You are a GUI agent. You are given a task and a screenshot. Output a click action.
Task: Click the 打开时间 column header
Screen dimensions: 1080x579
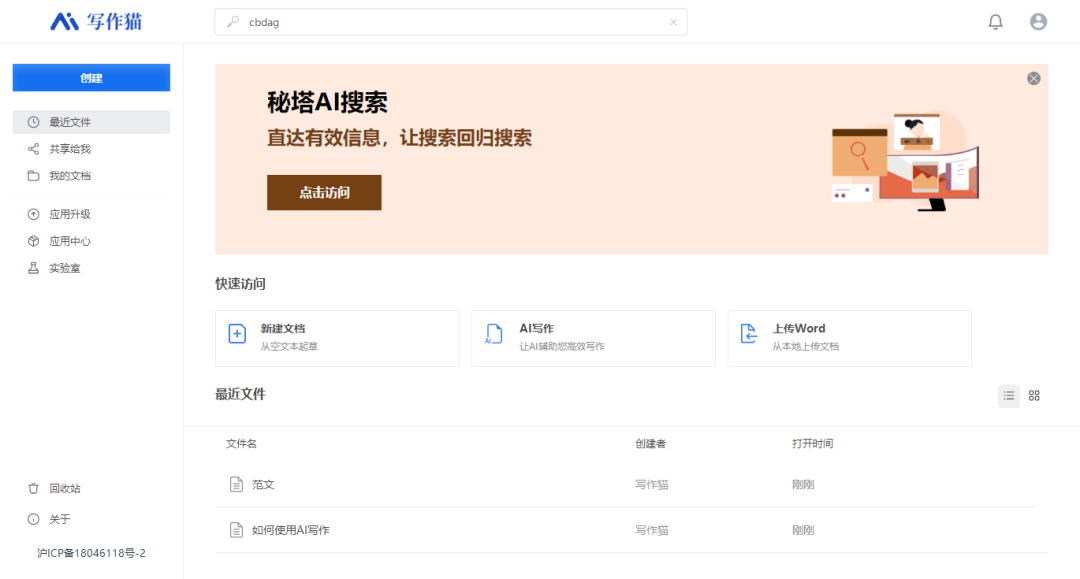pyautogui.click(x=812, y=444)
